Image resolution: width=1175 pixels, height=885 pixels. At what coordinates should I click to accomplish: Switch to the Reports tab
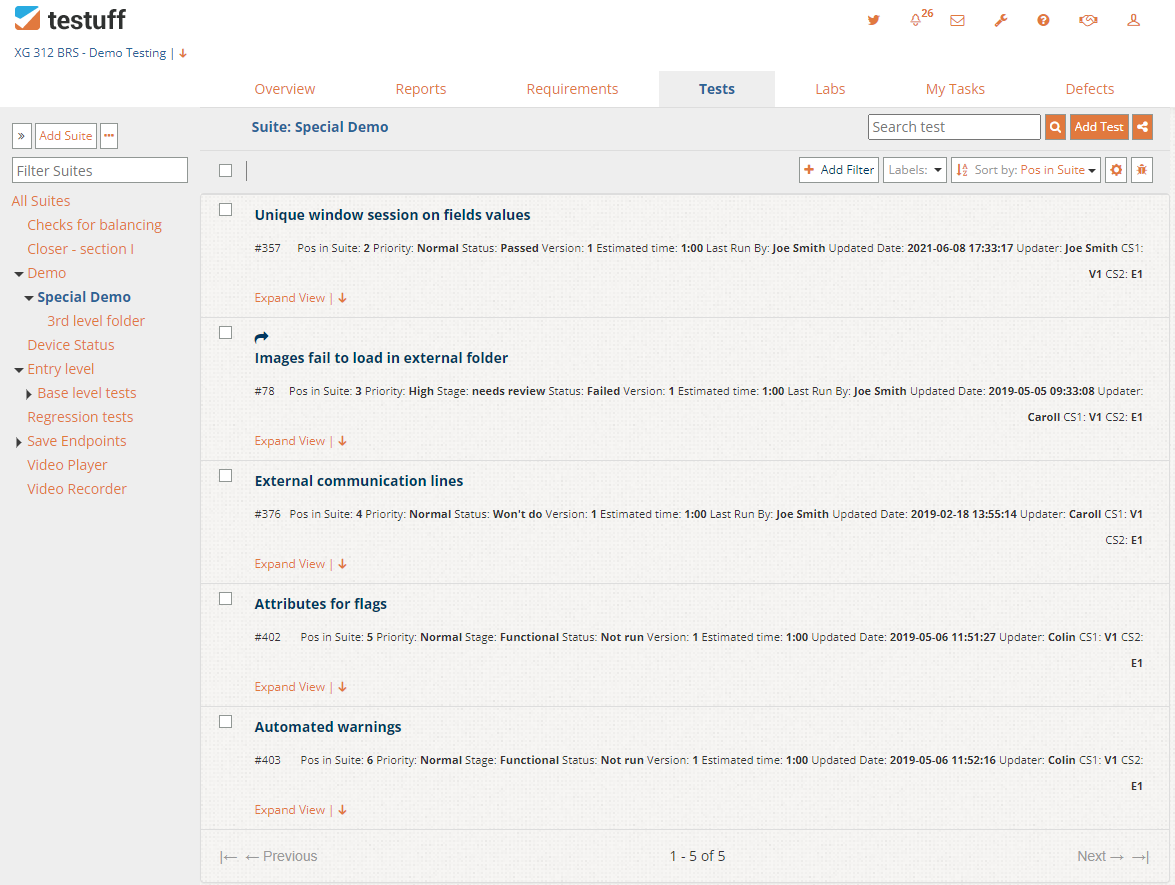420,89
